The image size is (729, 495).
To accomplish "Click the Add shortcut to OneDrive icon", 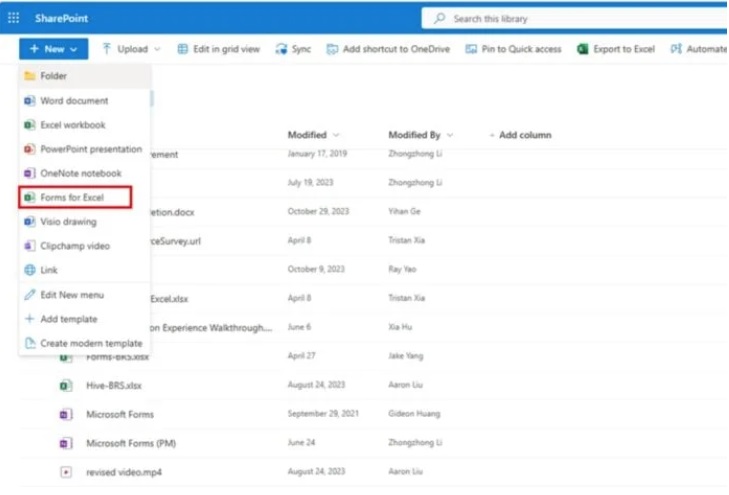I will 332,49.
